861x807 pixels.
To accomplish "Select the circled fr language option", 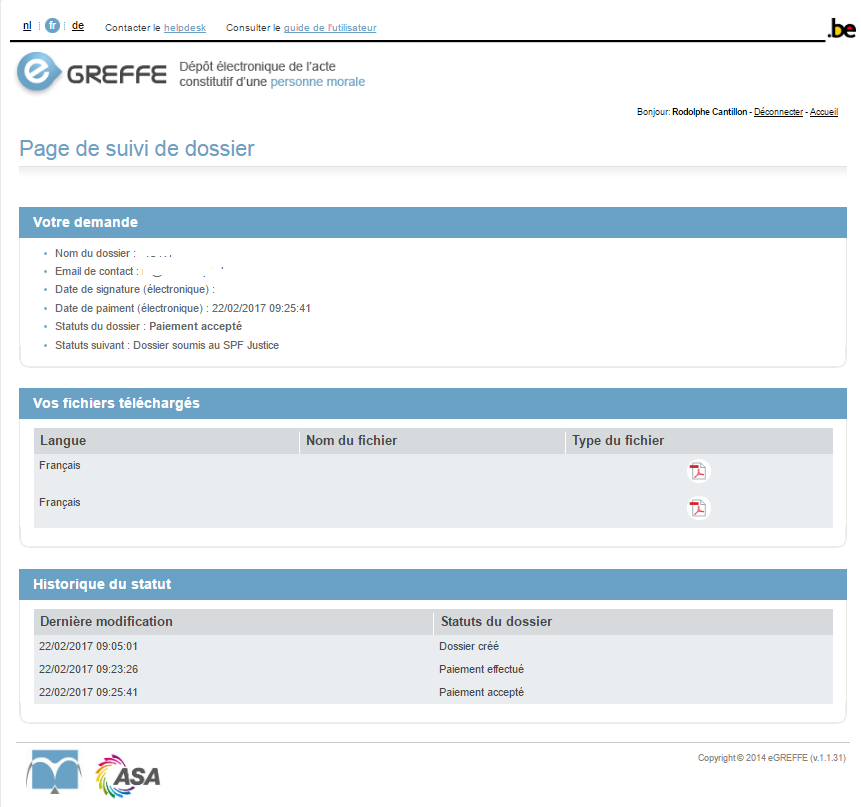I will 52,26.
